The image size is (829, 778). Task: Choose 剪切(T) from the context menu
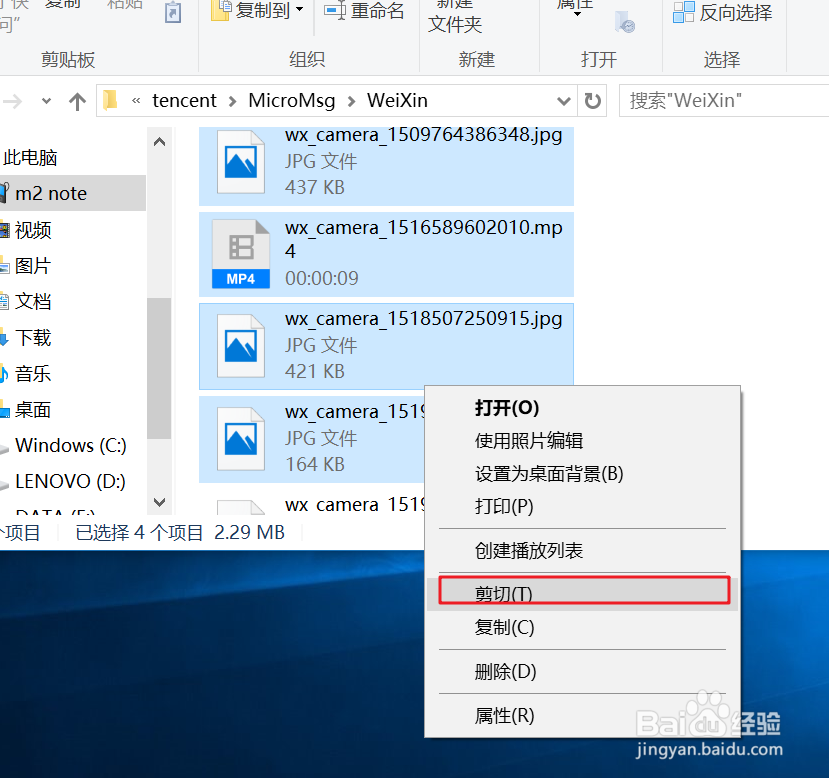(503, 593)
